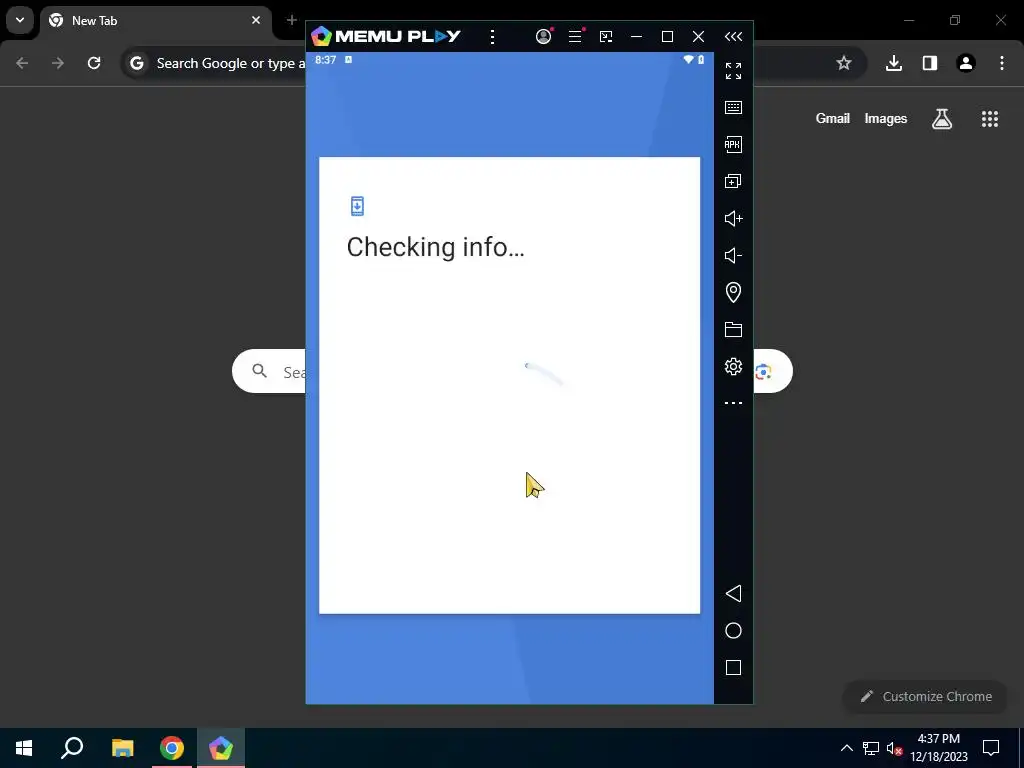Click the Checking info… heading
The width and height of the screenshot is (1024, 768).
coord(436,248)
